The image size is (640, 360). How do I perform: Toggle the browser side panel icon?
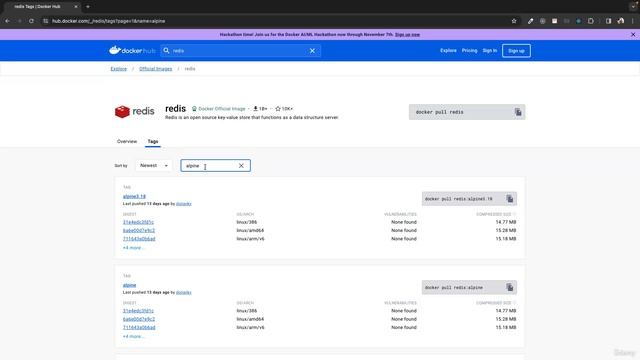click(x=608, y=21)
